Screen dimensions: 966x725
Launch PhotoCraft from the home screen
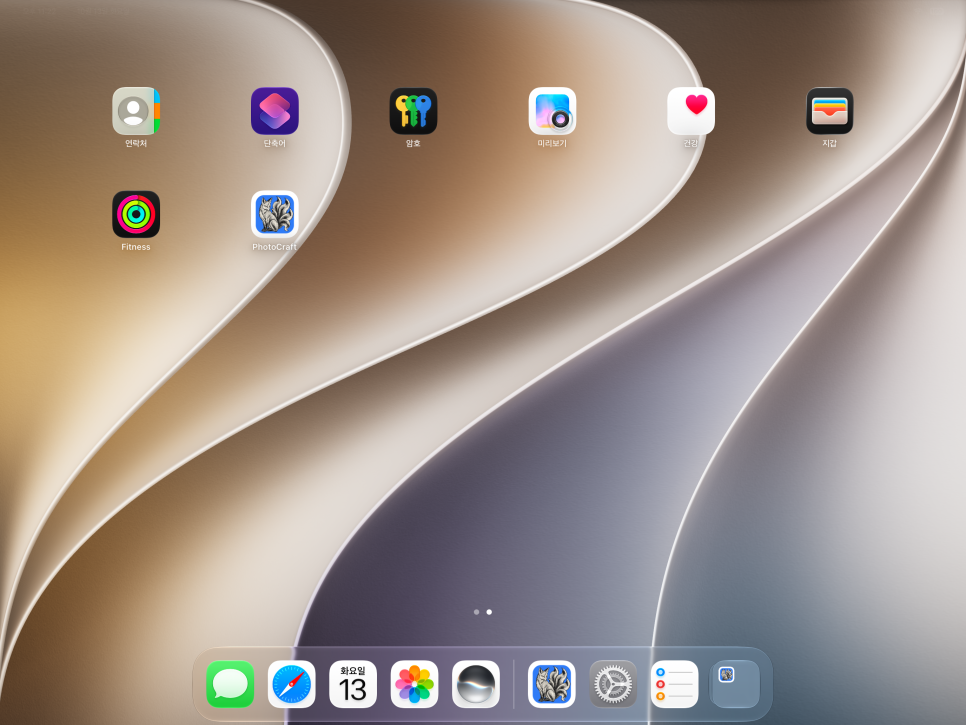(275, 214)
